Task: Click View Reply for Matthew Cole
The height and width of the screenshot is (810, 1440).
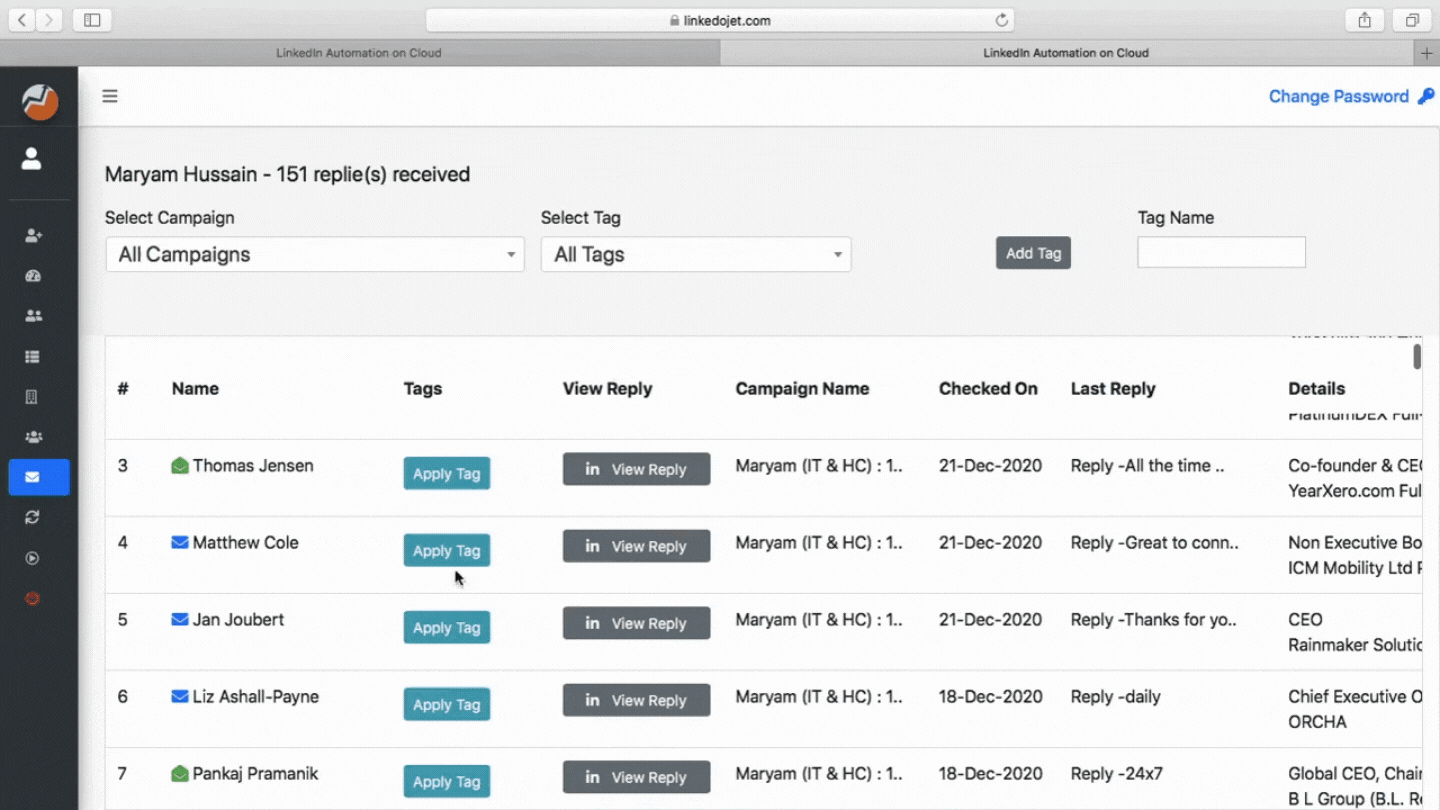Action: (x=637, y=546)
